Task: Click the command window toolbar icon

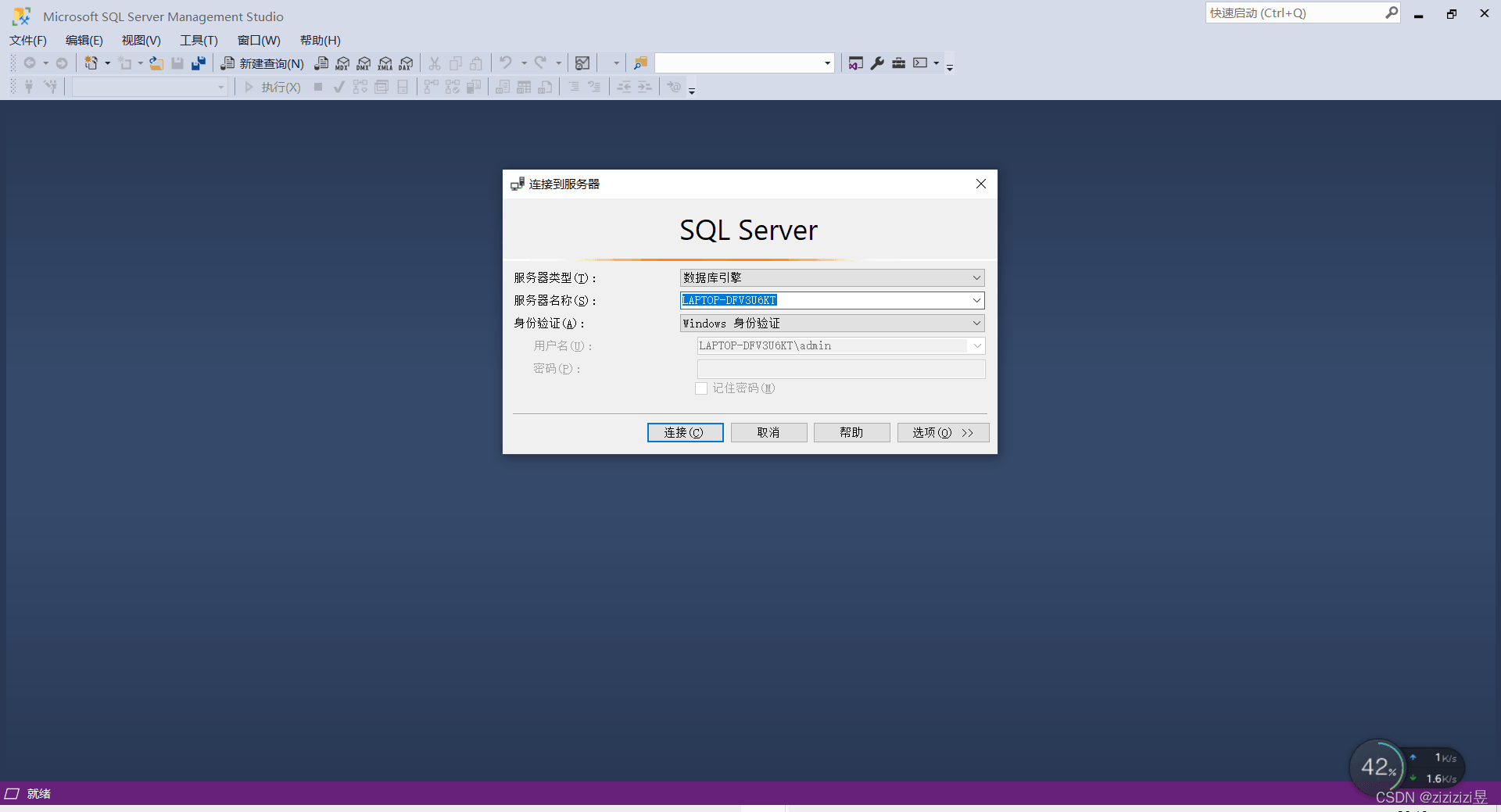Action: pyautogui.click(x=920, y=63)
